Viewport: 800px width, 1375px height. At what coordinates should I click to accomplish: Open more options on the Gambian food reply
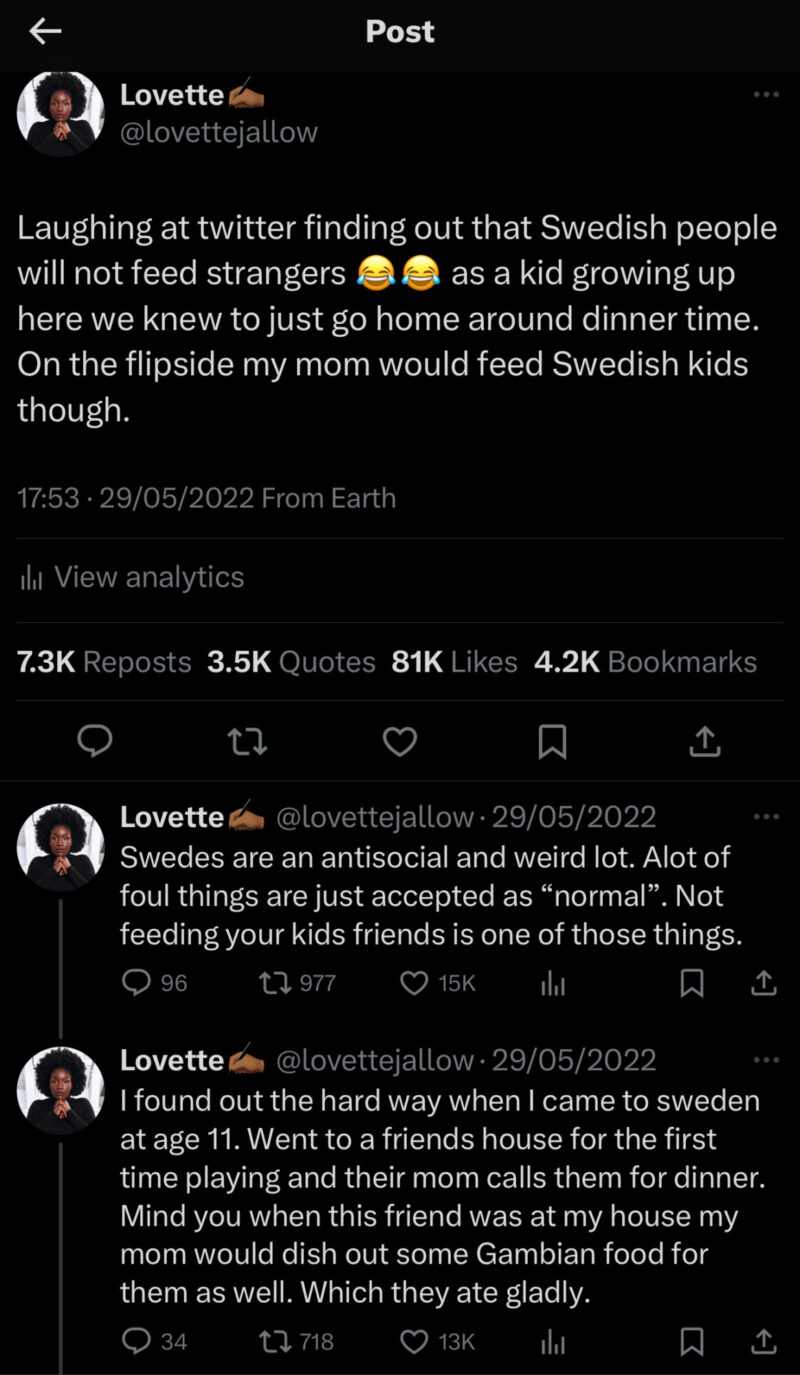pyautogui.click(x=766, y=1060)
